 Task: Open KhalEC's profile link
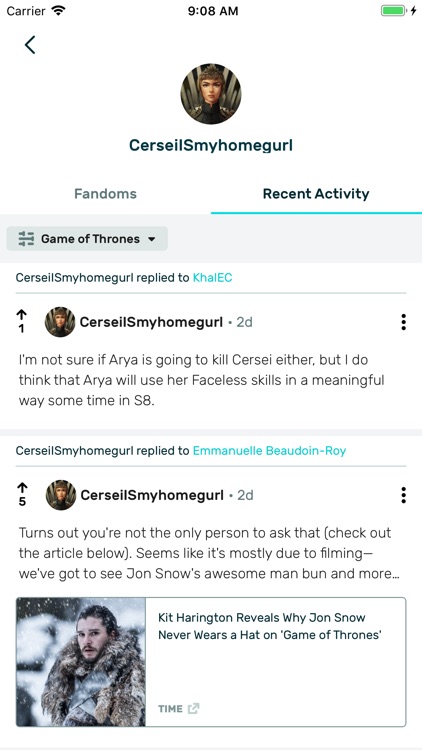pos(212,277)
